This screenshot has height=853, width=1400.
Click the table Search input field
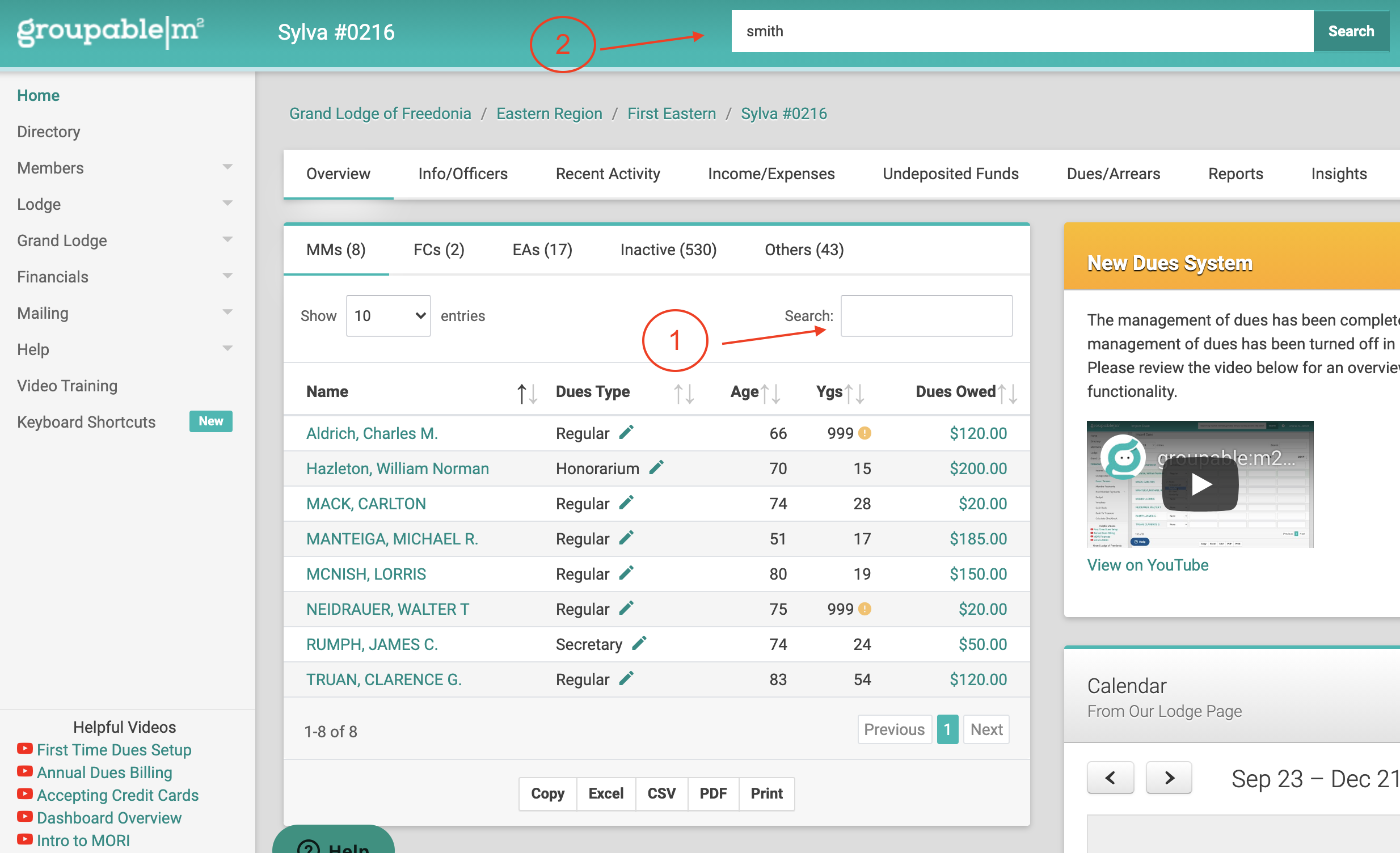point(926,316)
